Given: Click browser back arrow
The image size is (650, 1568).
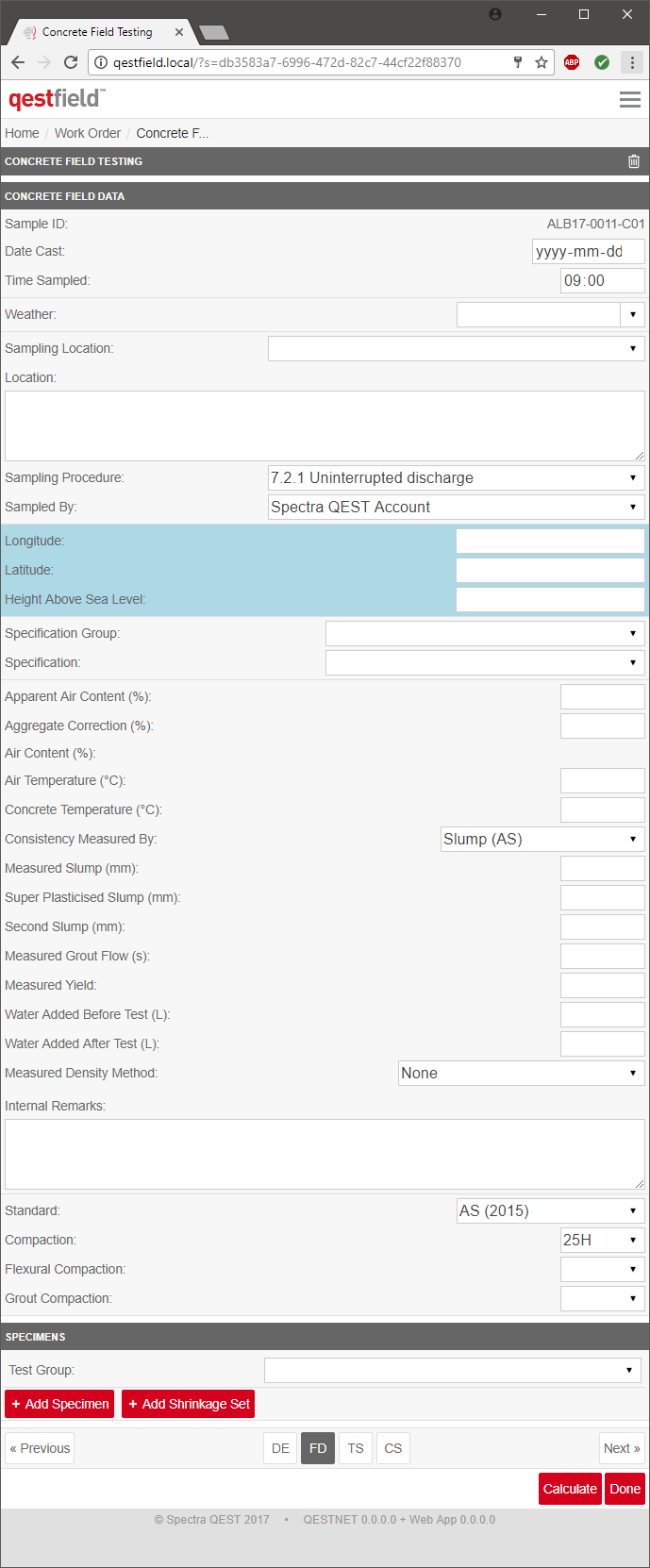Looking at the screenshot, I should tap(18, 62).
